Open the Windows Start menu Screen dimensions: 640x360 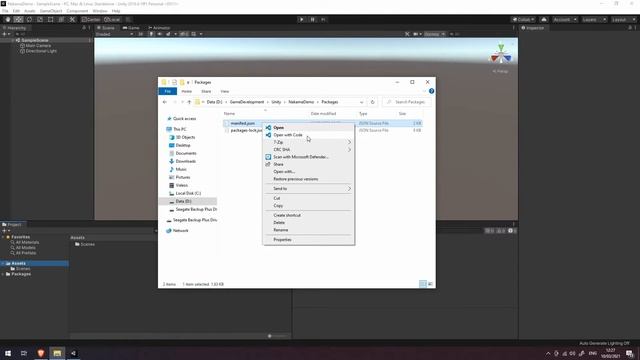pos(8,353)
